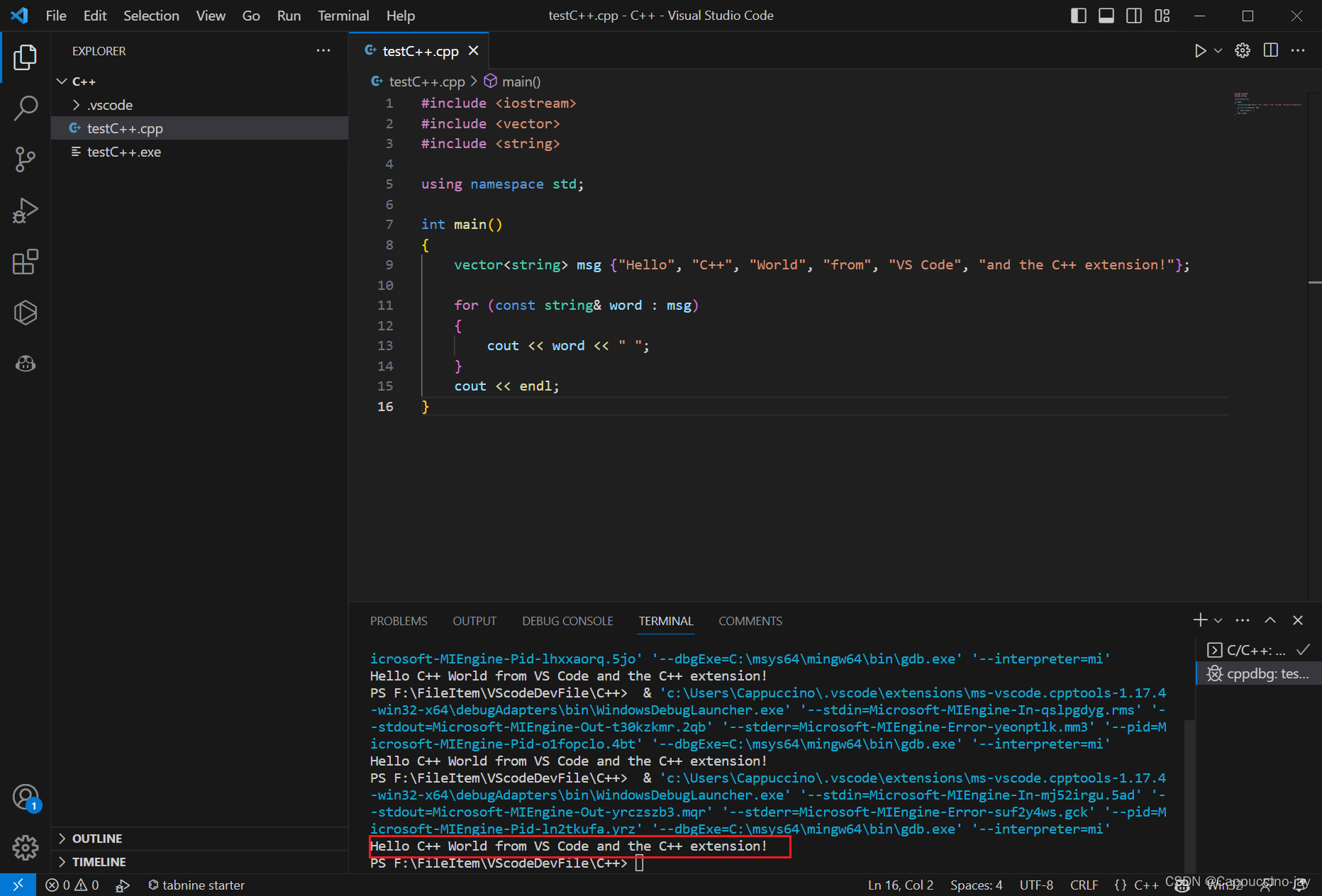Image resolution: width=1322 pixels, height=896 pixels.
Task: Split the editor right
Action: tap(1271, 50)
